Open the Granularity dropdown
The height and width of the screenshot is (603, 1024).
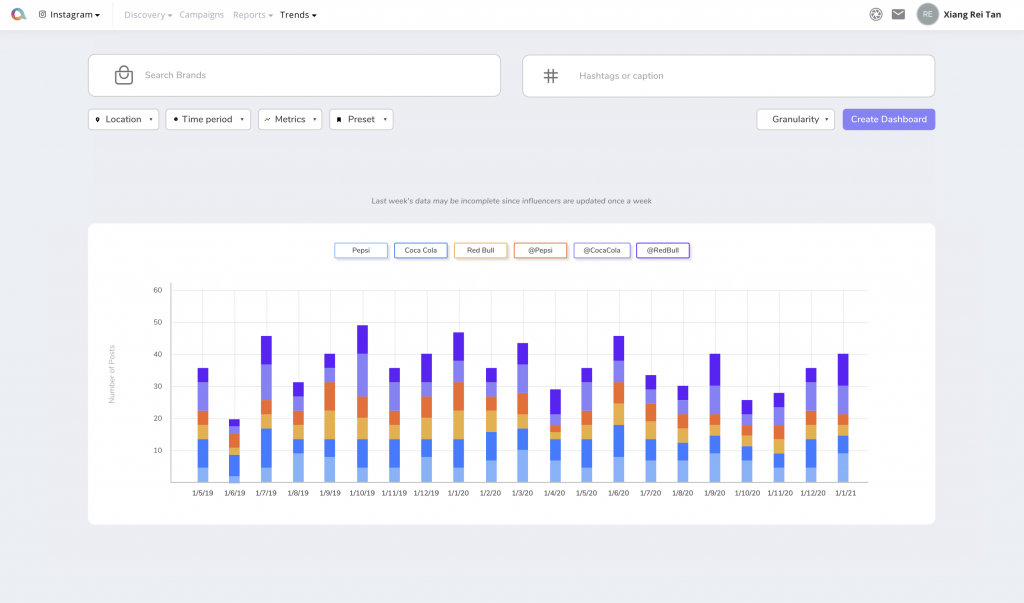pos(795,120)
